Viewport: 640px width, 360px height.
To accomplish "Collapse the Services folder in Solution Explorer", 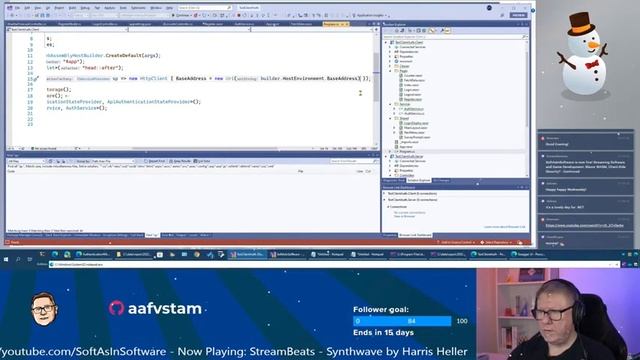I will coord(391,104).
